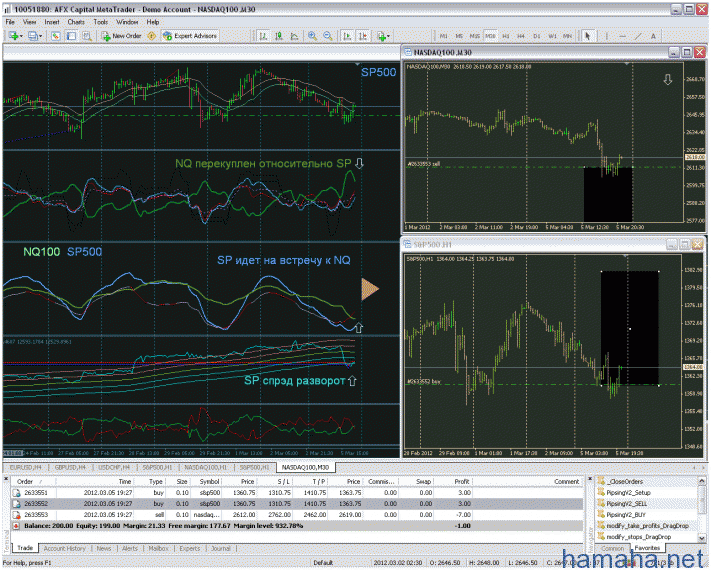Switch to the GBPUSD,H4 chart tab
This screenshot has height=570, width=711.
(x=70, y=467)
